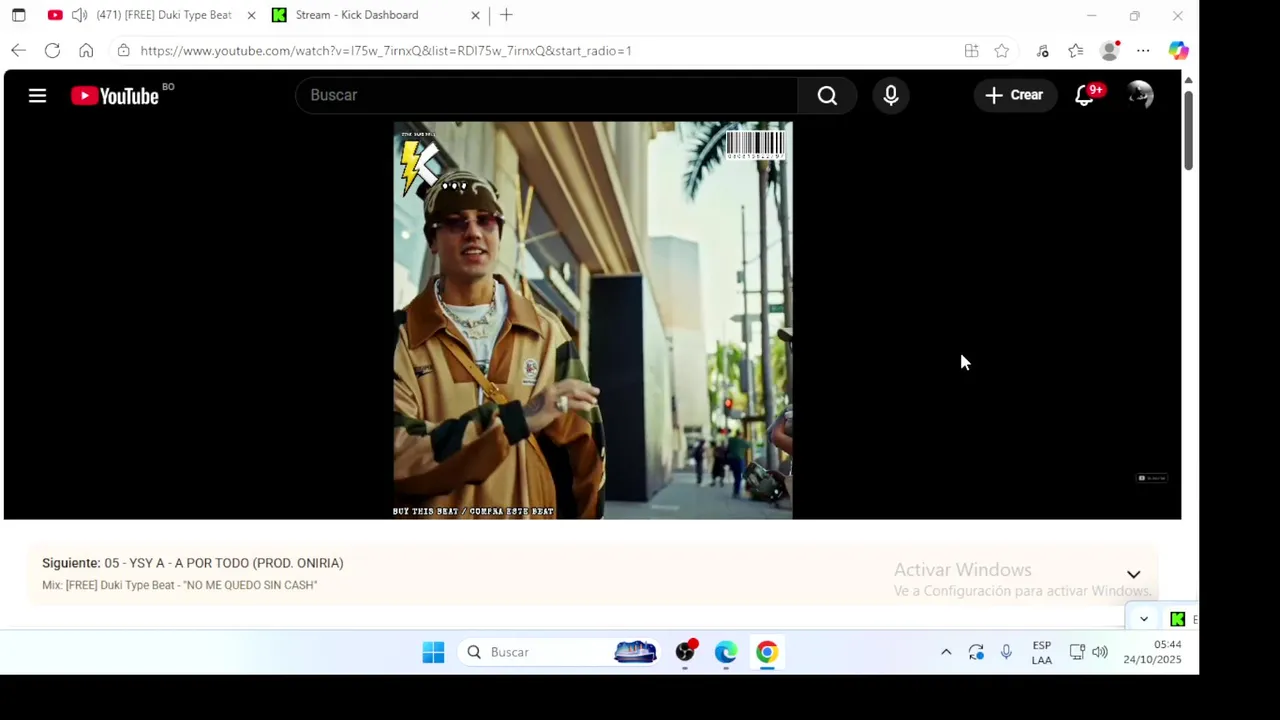Open the Crear create menu
Image resolution: width=1280 pixels, height=720 pixels.
(x=1014, y=95)
